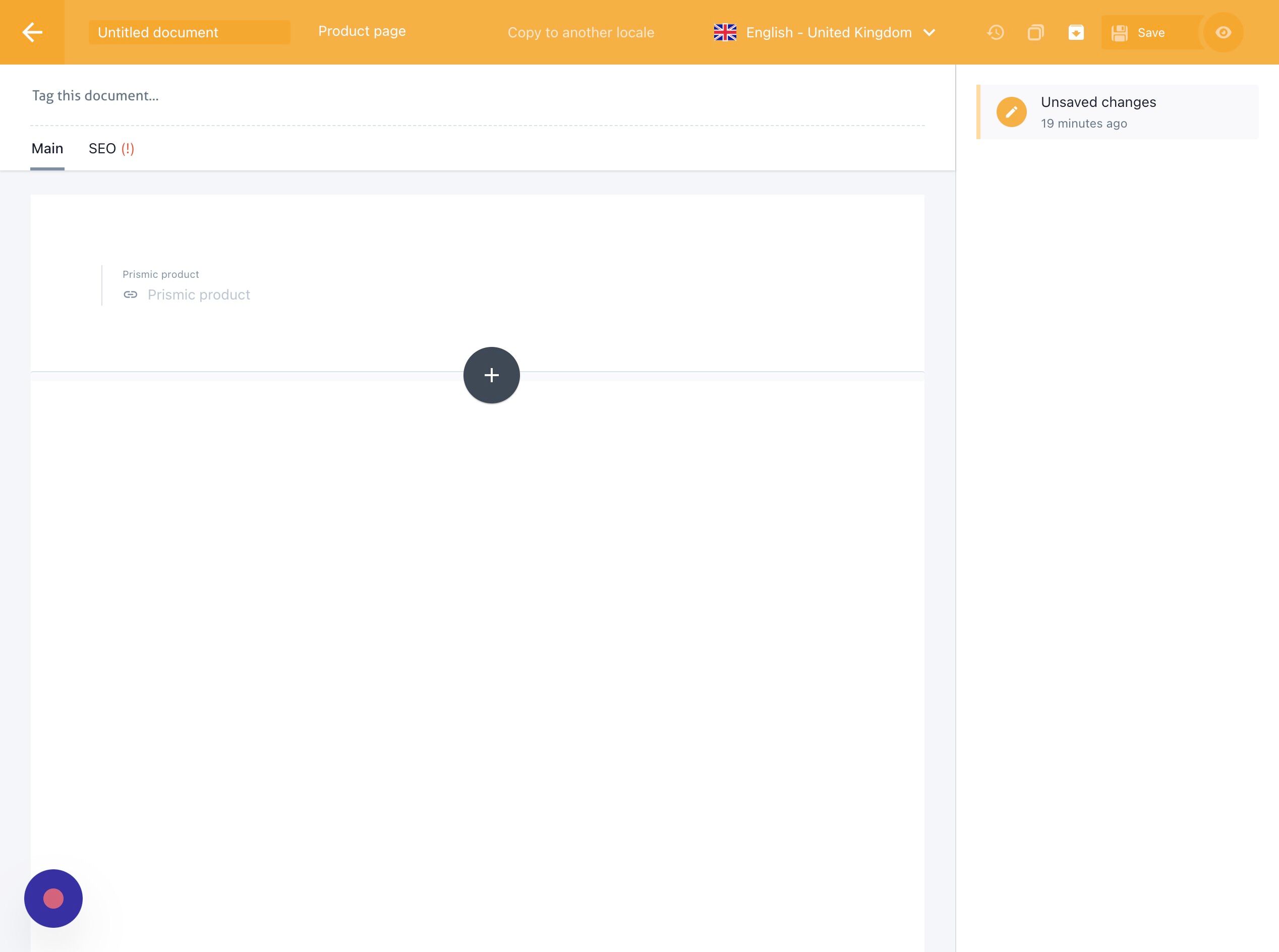Click the Prismic product link field
The height and width of the screenshot is (952, 1279).
(x=199, y=294)
